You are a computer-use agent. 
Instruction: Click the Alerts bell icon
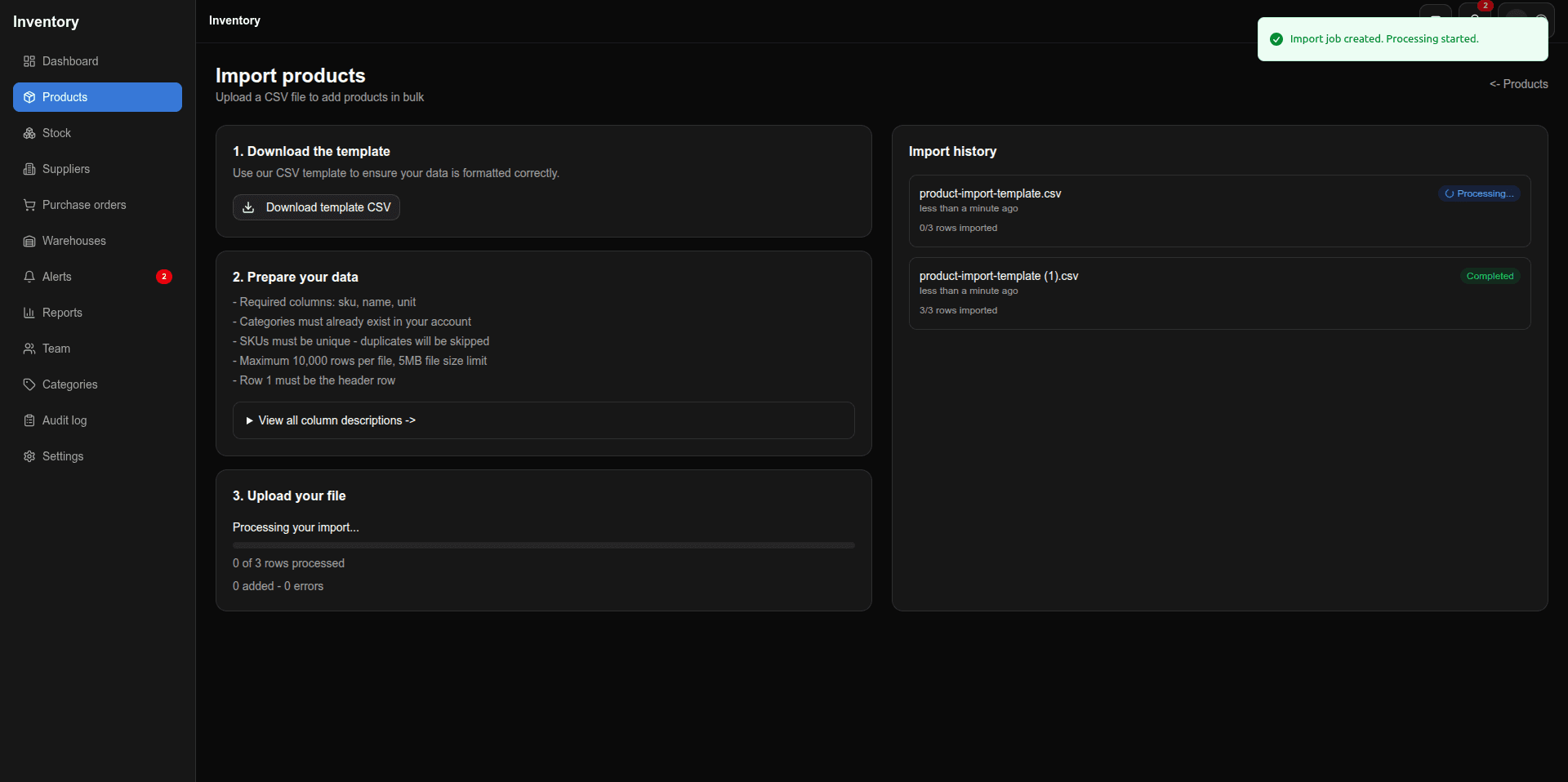[x=29, y=277]
